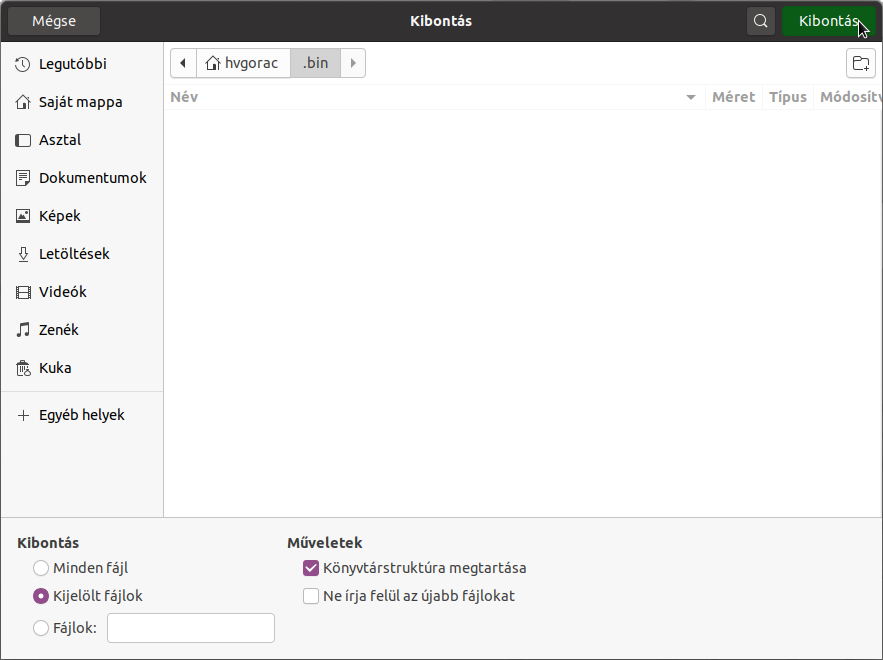
Task: Open the Dokumentumok sidebar entry
Action: (x=82, y=178)
